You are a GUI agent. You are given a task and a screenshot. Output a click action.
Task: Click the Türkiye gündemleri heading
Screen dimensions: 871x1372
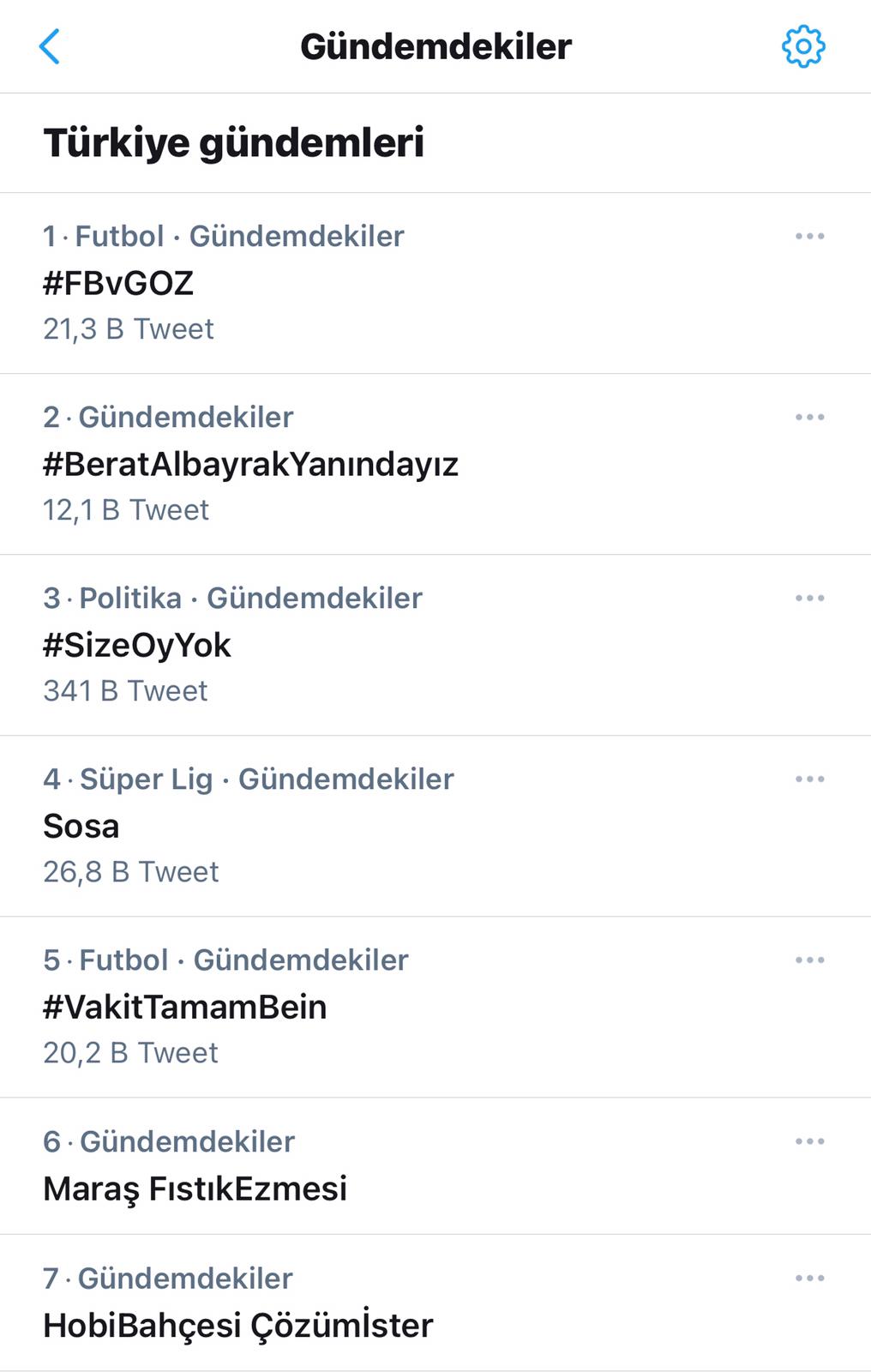[x=234, y=142]
